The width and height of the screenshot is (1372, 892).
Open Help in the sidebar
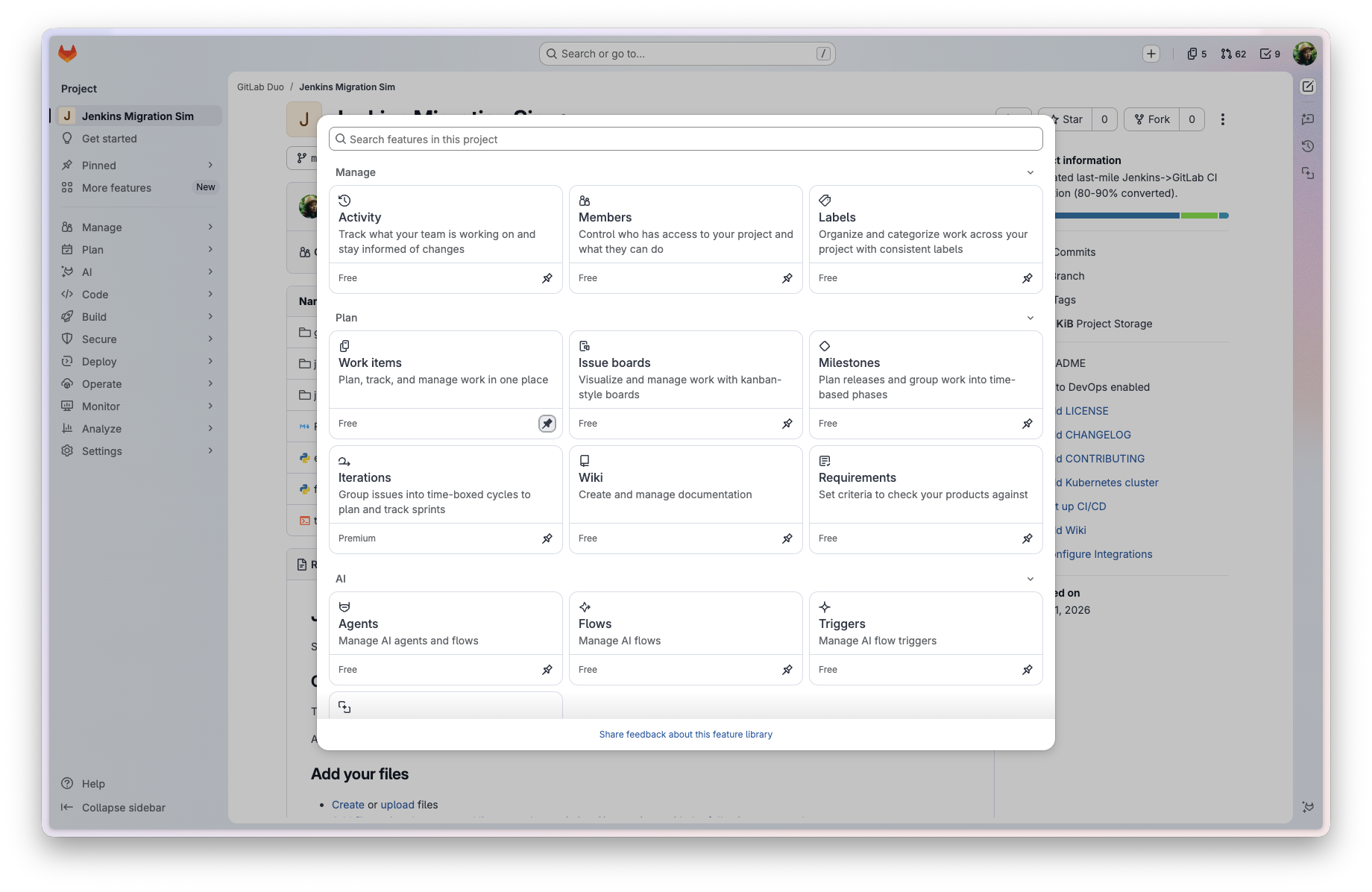tap(84, 784)
